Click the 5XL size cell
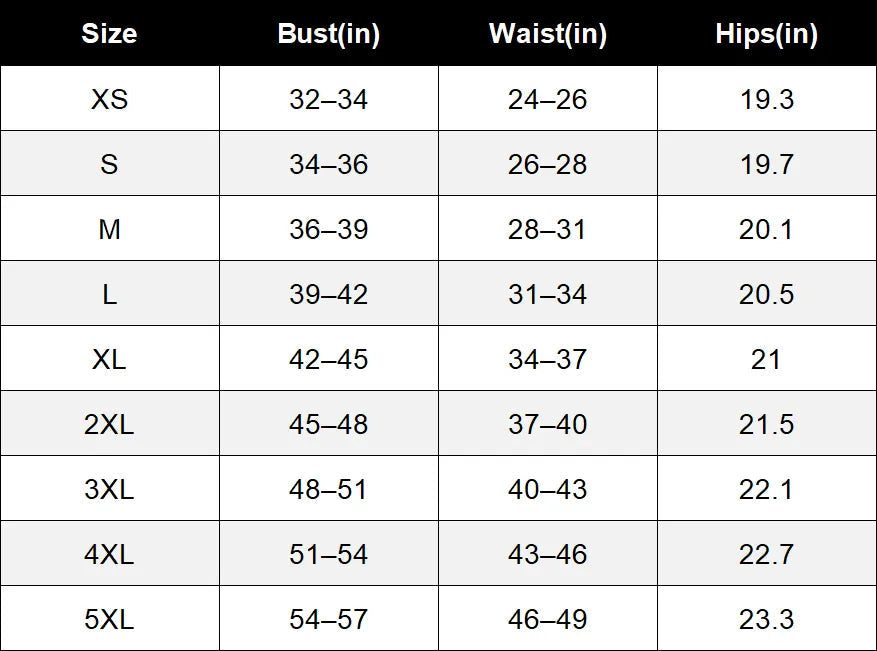 click(110, 619)
